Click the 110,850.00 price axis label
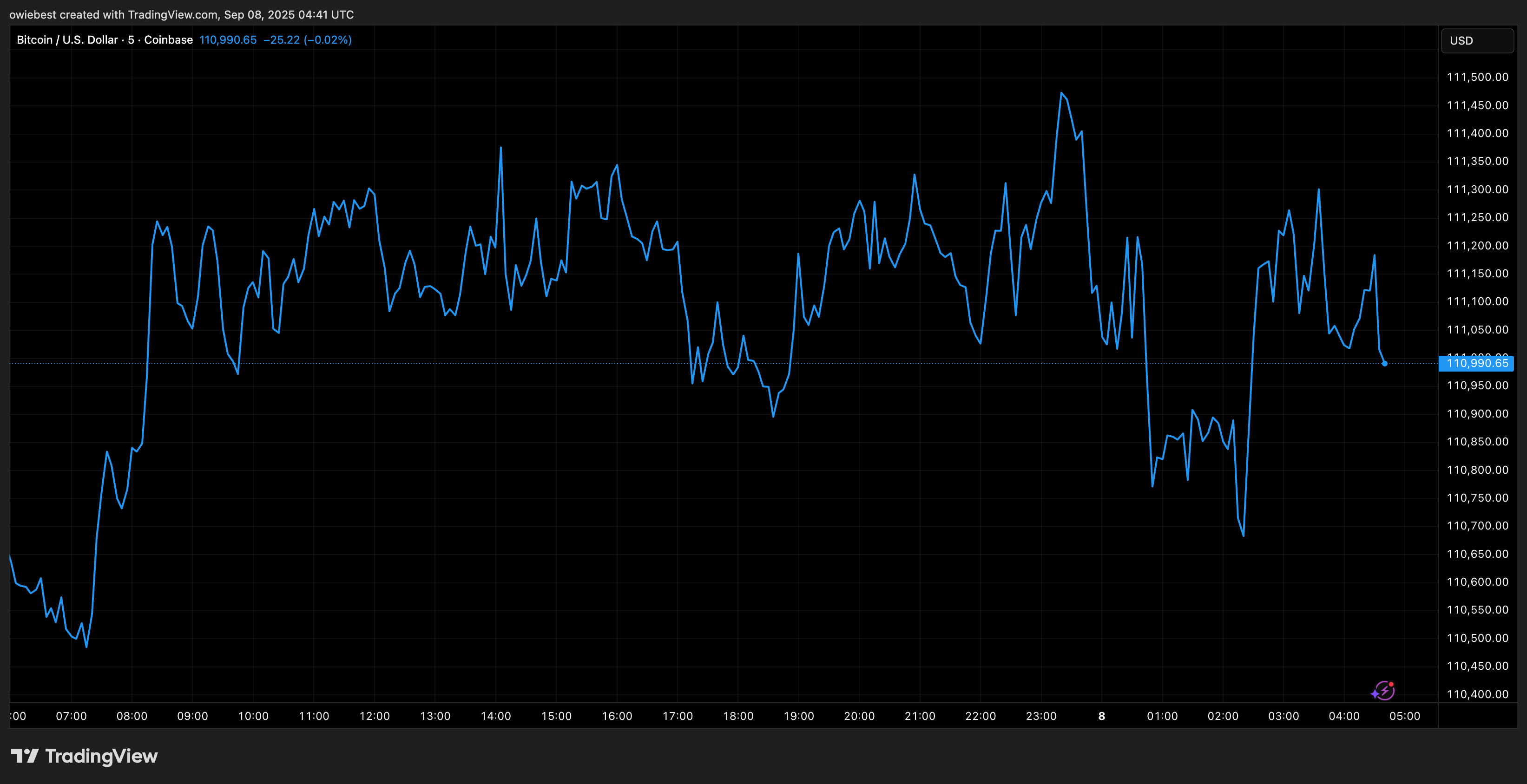The height and width of the screenshot is (784, 1527). (1477, 442)
